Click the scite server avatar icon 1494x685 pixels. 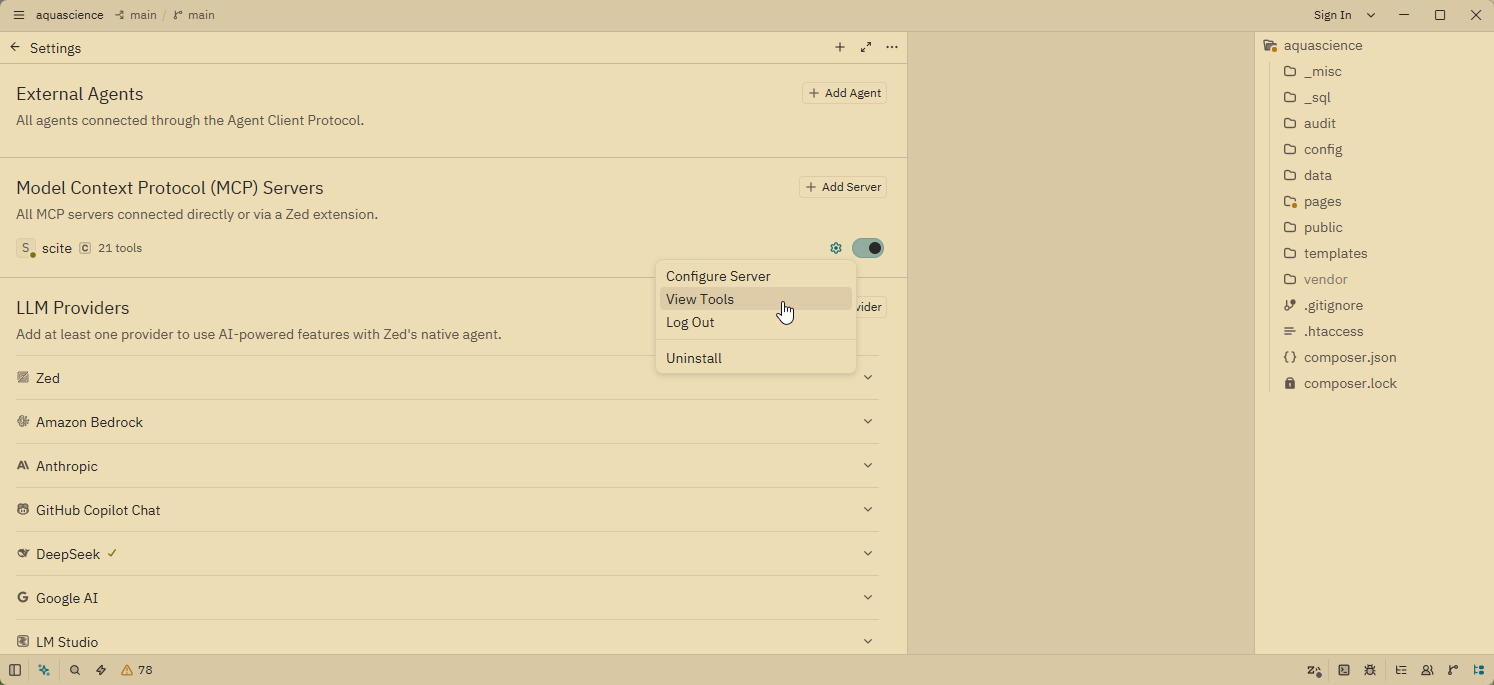(26, 248)
